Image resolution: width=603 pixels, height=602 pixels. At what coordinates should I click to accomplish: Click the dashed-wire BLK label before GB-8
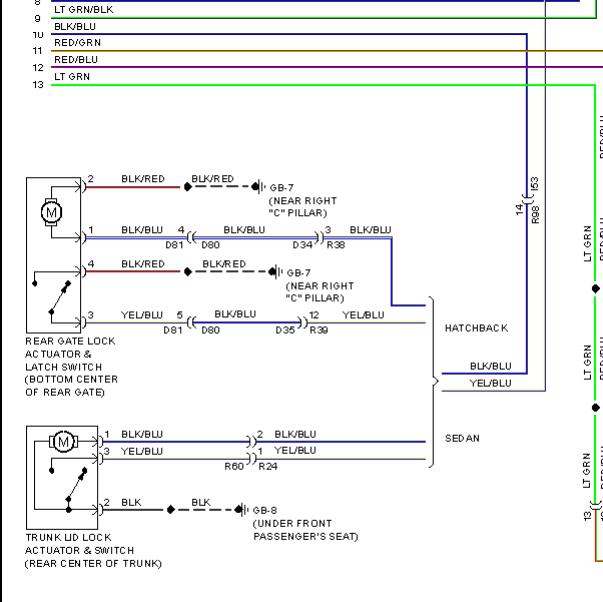(201, 502)
